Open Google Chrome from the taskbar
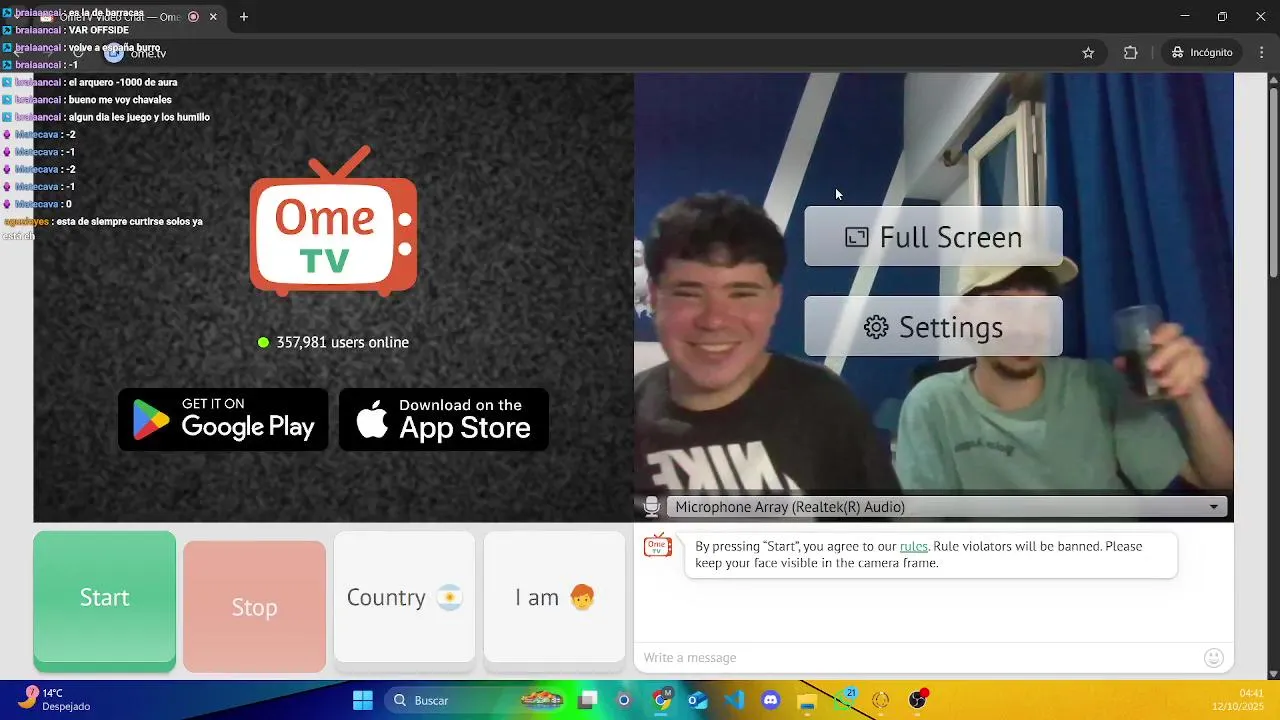 click(662, 700)
